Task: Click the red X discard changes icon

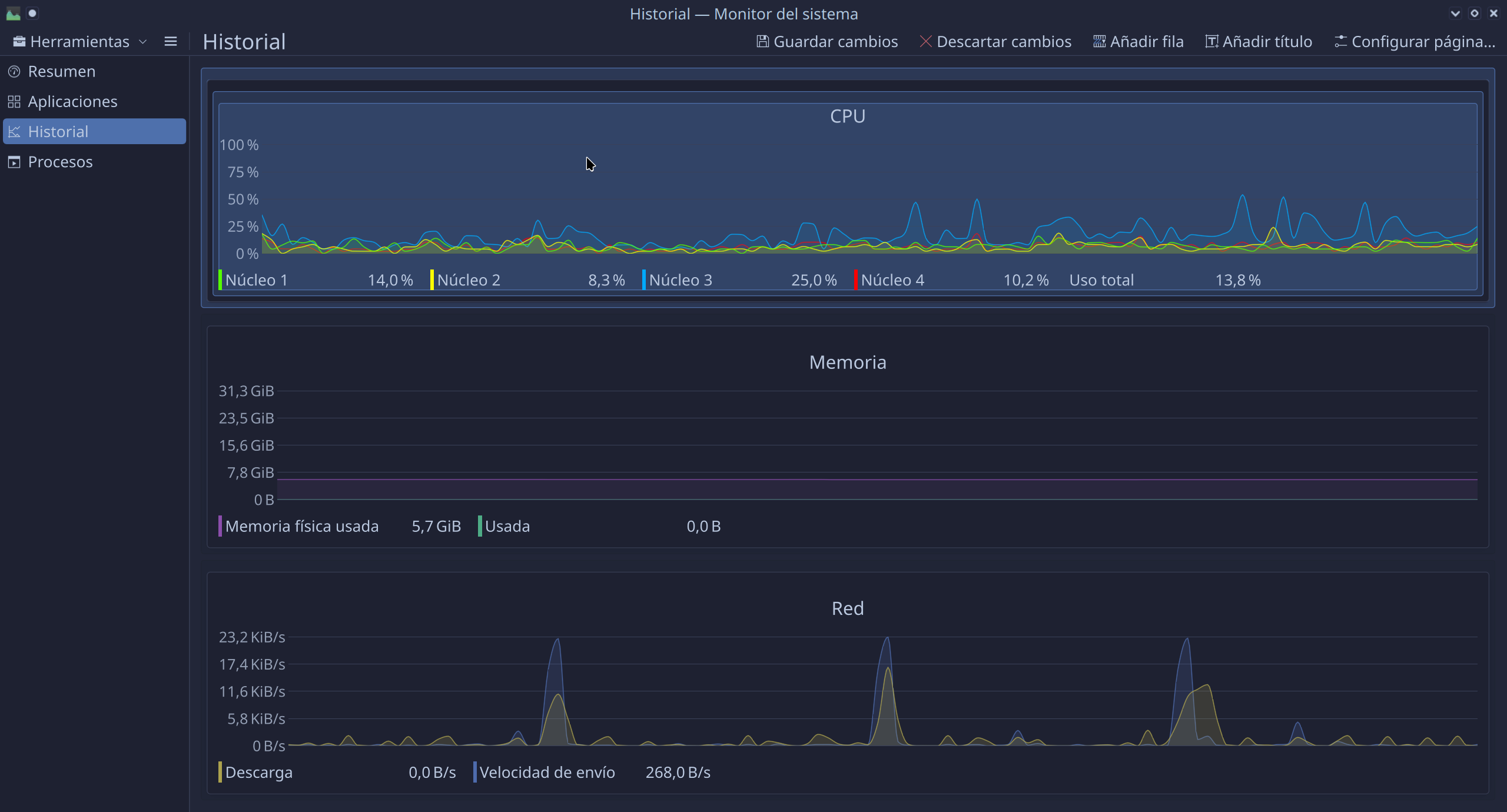Action: (x=925, y=42)
